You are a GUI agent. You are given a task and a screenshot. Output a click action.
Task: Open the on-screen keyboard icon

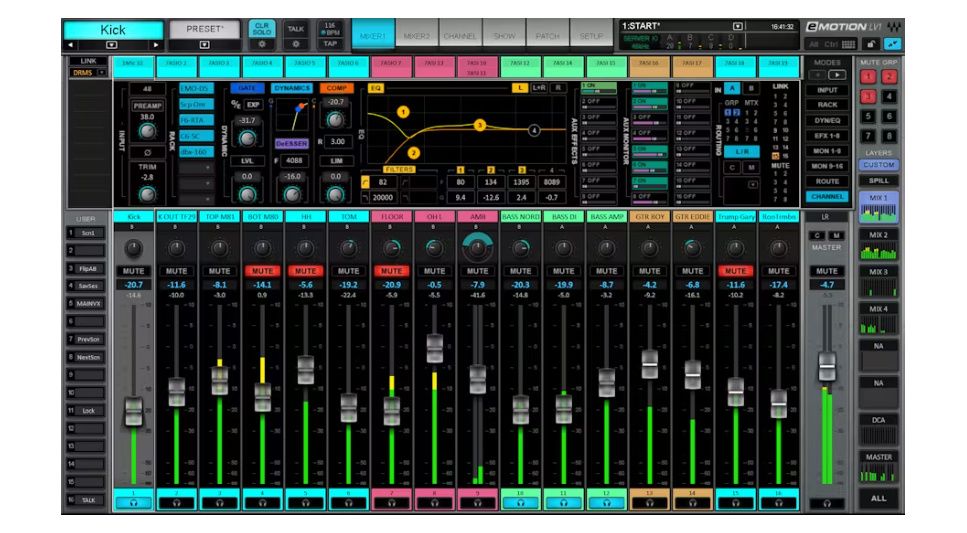pyautogui.click(x=849, y=44)
